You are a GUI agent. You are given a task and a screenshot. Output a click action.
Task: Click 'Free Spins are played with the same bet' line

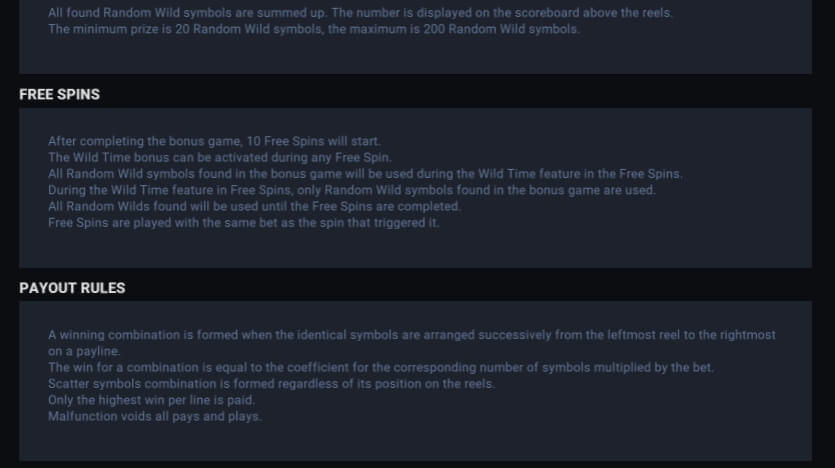click(x=243, y=223)
